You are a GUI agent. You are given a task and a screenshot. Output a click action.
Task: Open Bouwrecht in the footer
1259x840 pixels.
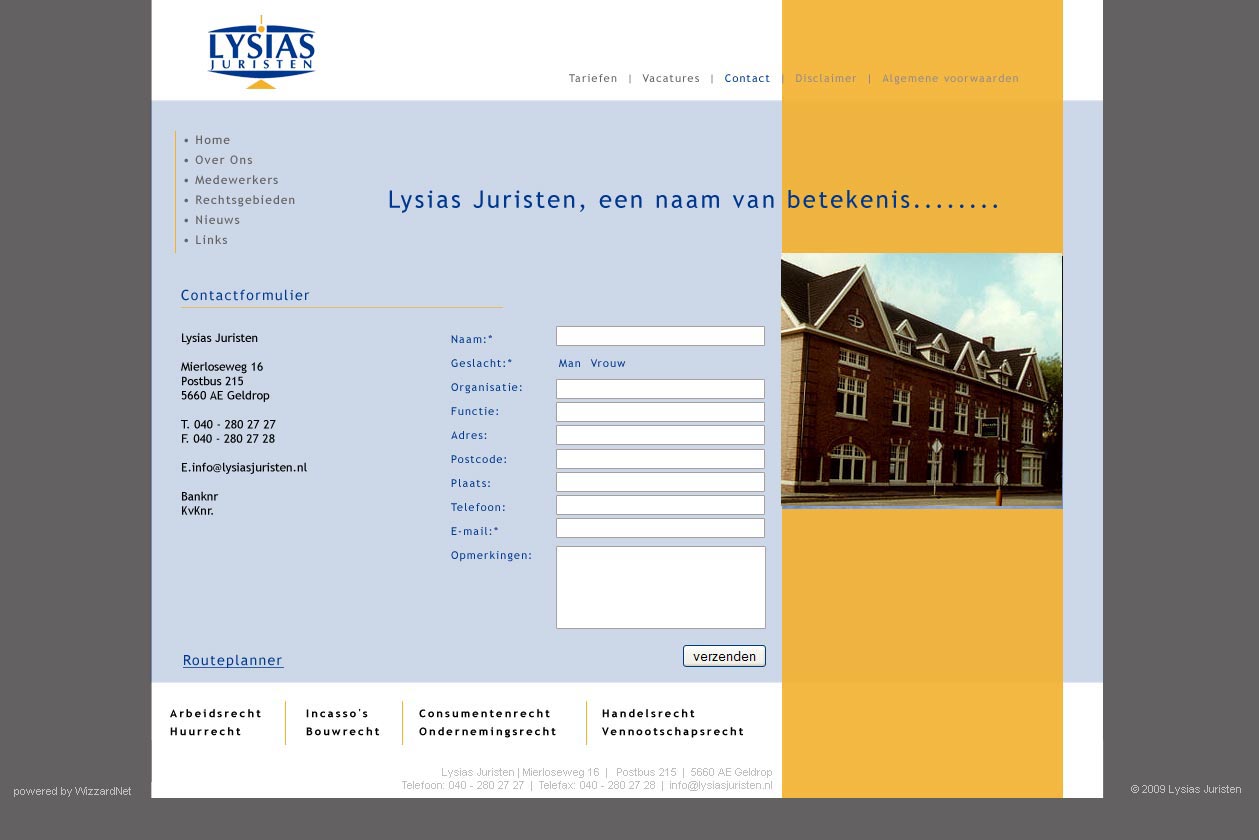[x=343, y=731]
